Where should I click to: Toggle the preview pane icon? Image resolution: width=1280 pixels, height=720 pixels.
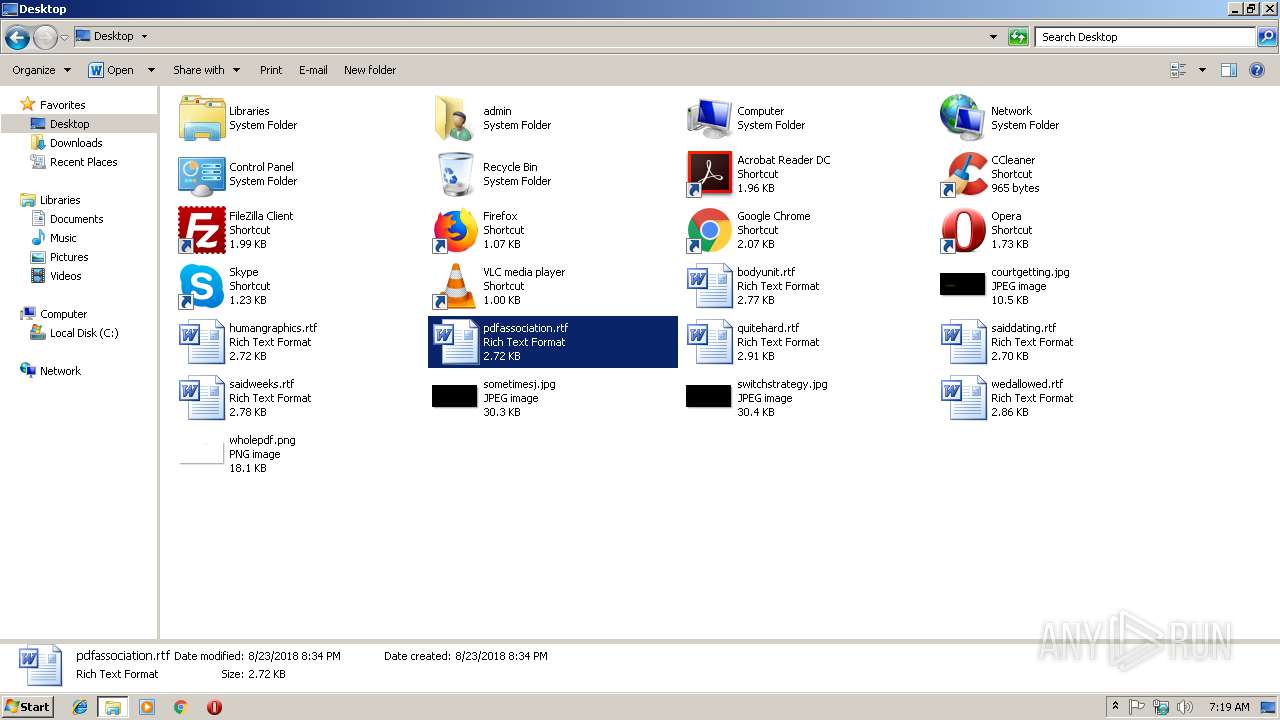pyautogui.click(x=1229, y=70)
